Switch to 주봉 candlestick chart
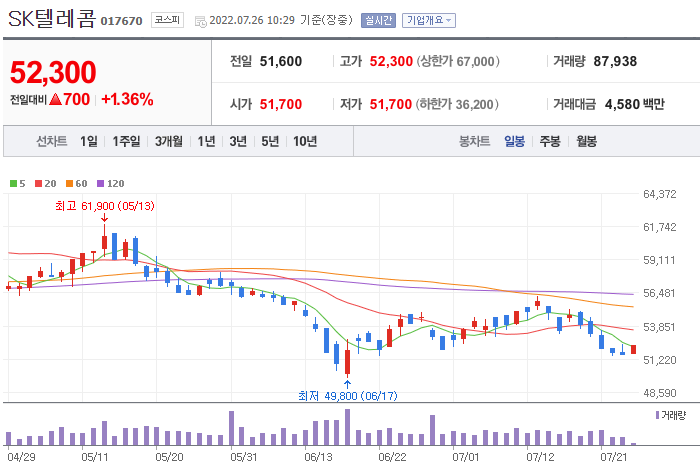 (550, 142)
